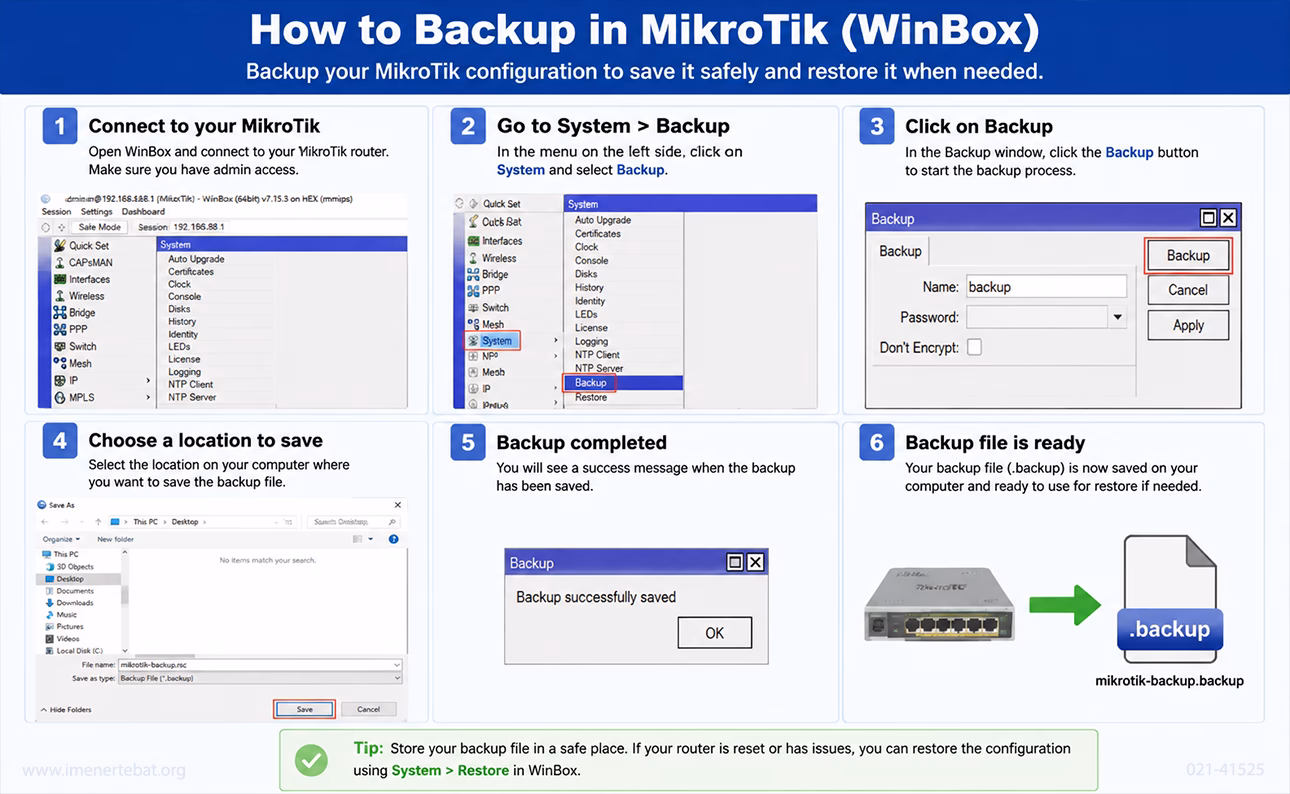The width and height of the screenshot is (1290, 794).
Task: Click the Name field containing backup
Action: [1046, 287]
